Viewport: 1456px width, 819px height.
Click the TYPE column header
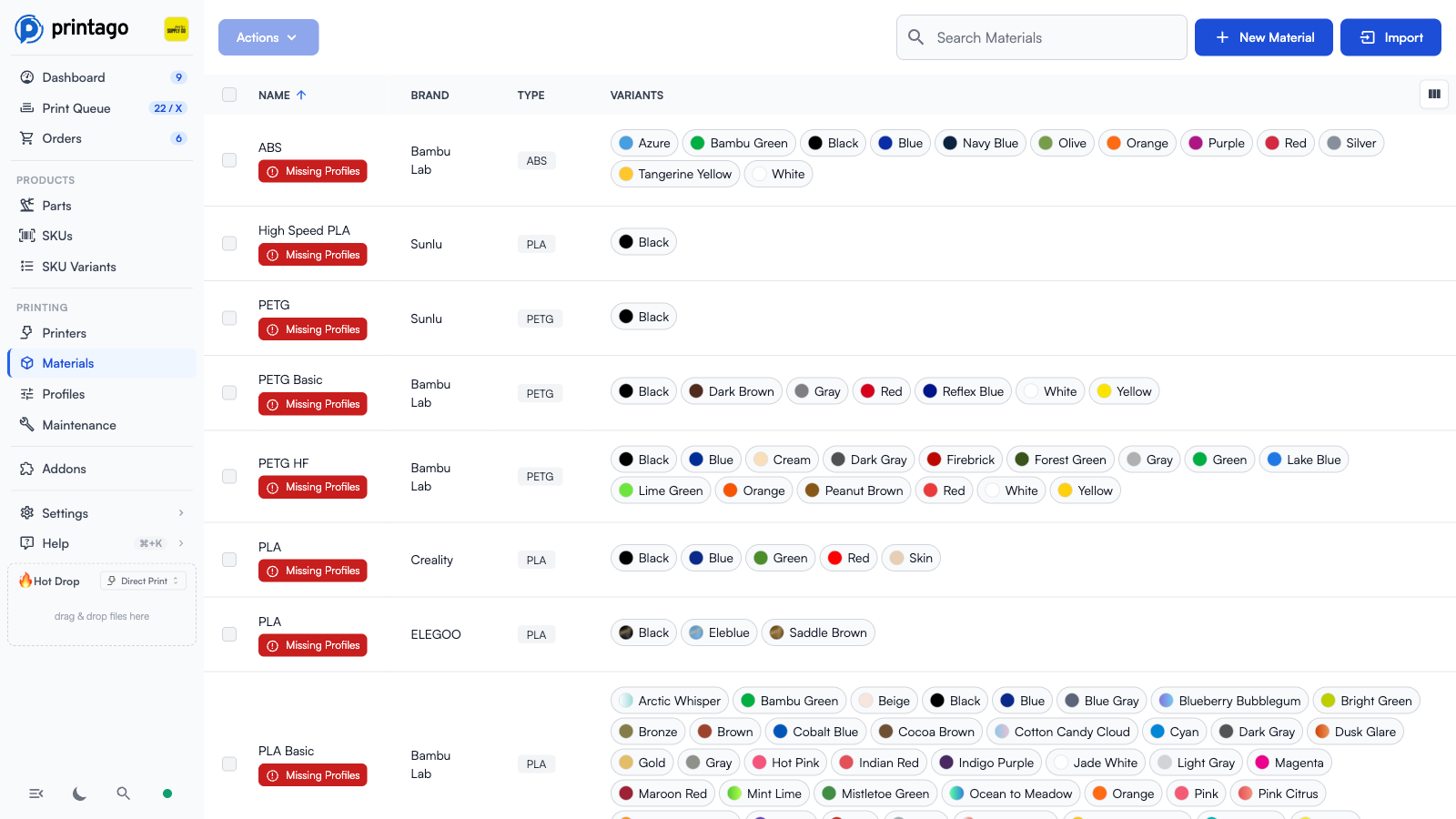point(531,95)
